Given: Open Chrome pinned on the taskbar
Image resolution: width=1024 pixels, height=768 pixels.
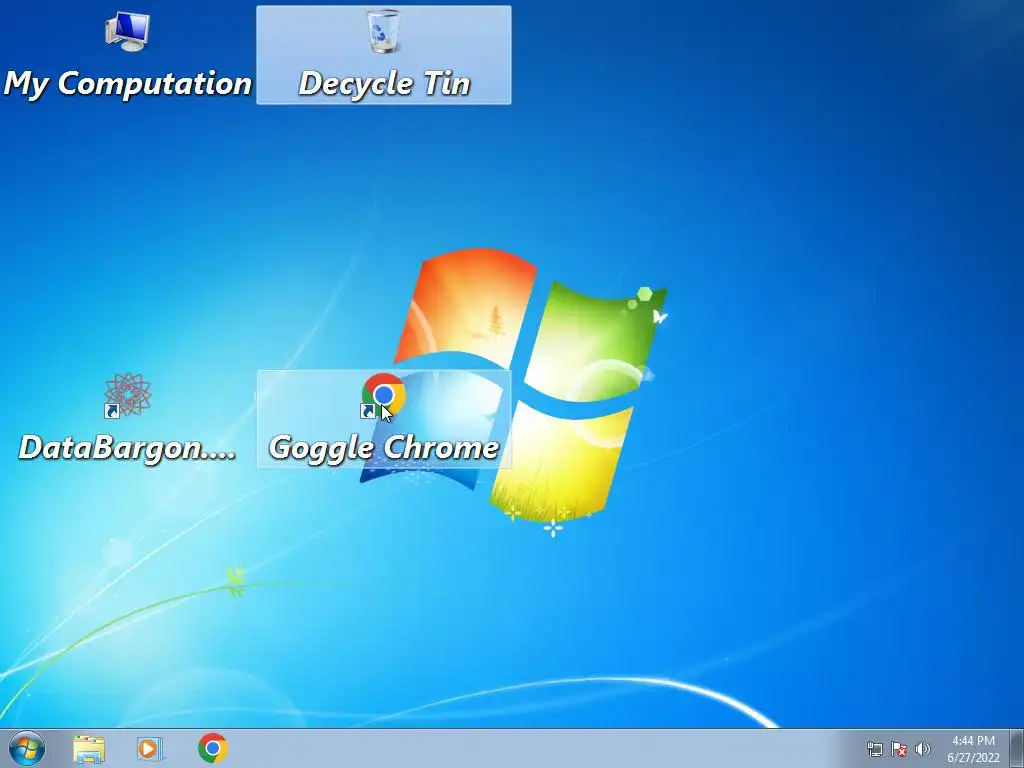Looking at the screenshot, I should click(212, 748).
